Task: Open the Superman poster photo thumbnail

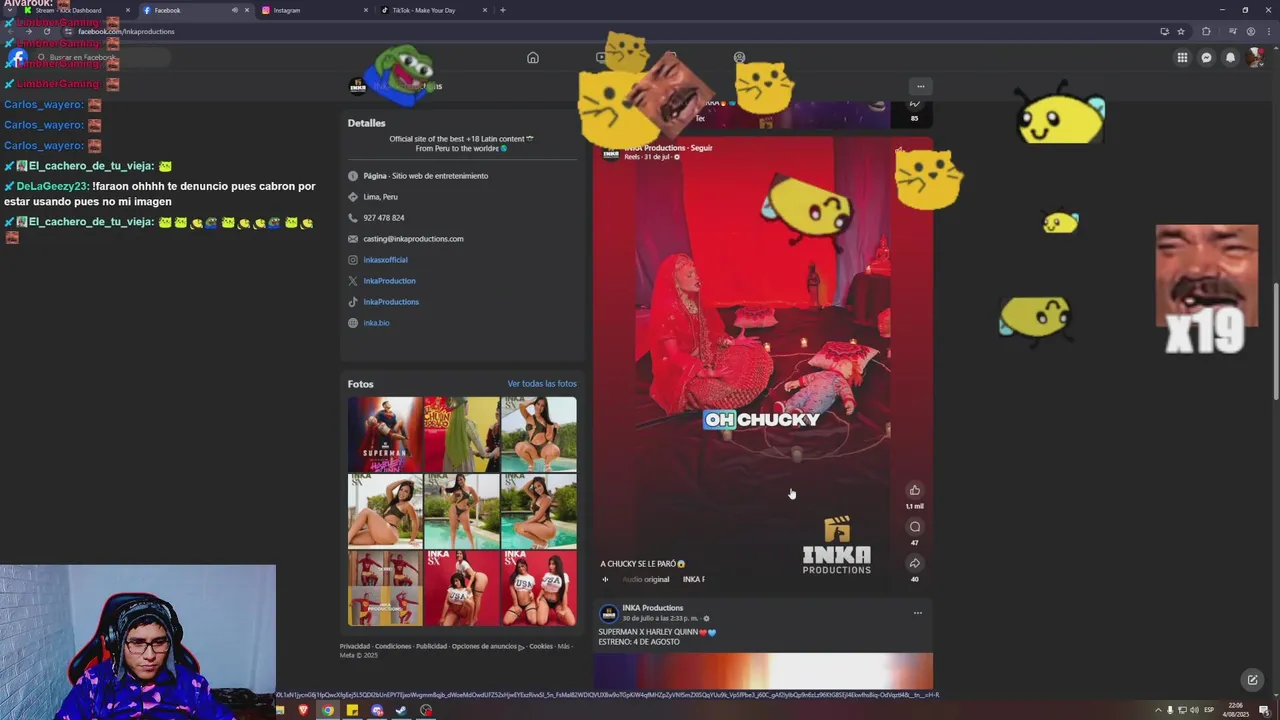Action: click(x=385, y=434)
